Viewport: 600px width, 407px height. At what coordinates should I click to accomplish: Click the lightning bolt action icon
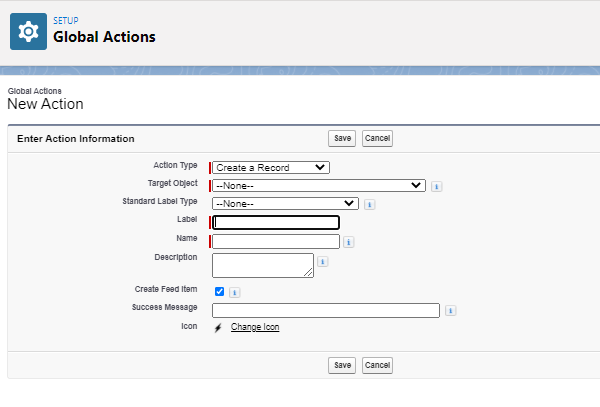[x=218, y=327]
